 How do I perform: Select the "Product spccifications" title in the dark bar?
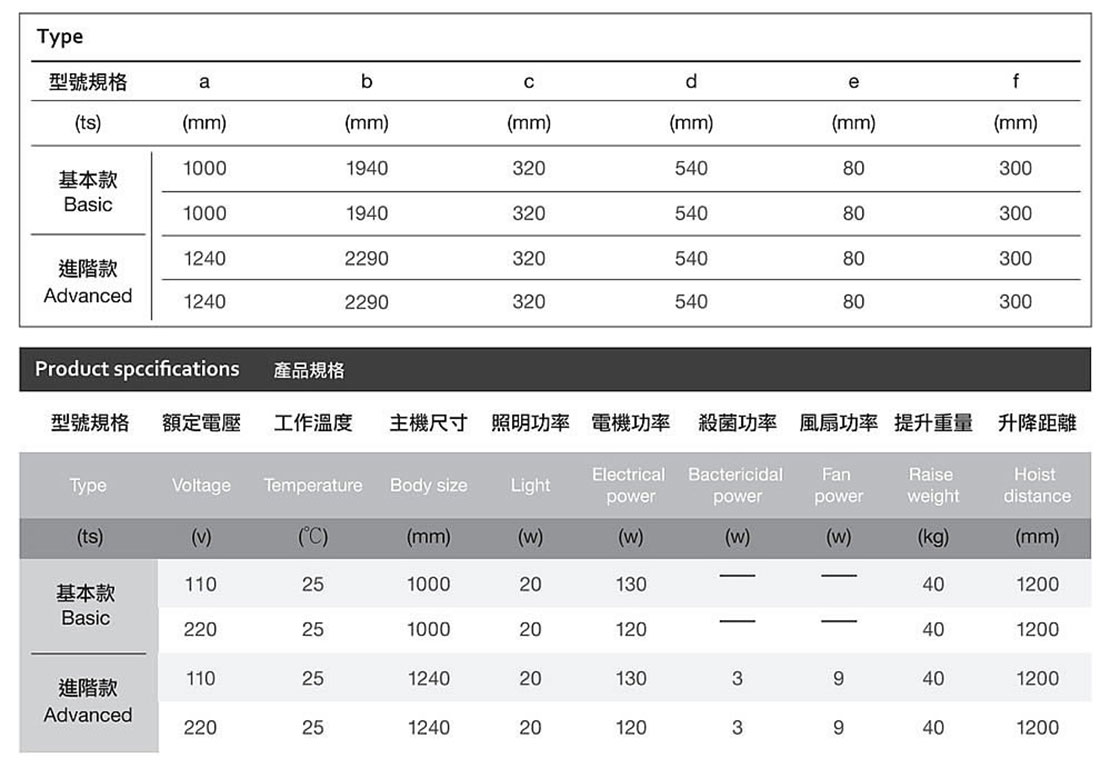click(x=137, y=369)
